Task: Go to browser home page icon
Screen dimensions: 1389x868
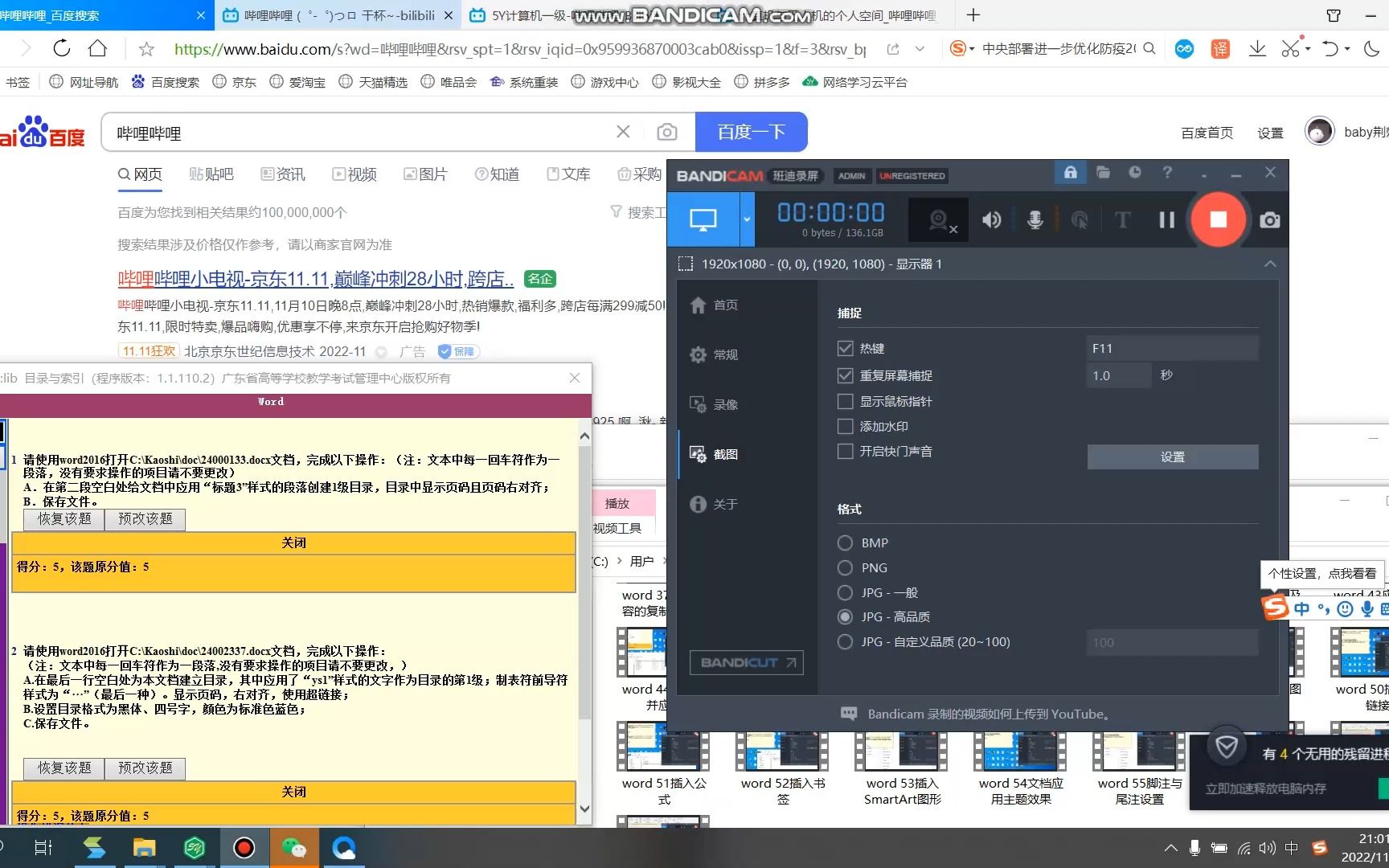Action: point(98,48)
